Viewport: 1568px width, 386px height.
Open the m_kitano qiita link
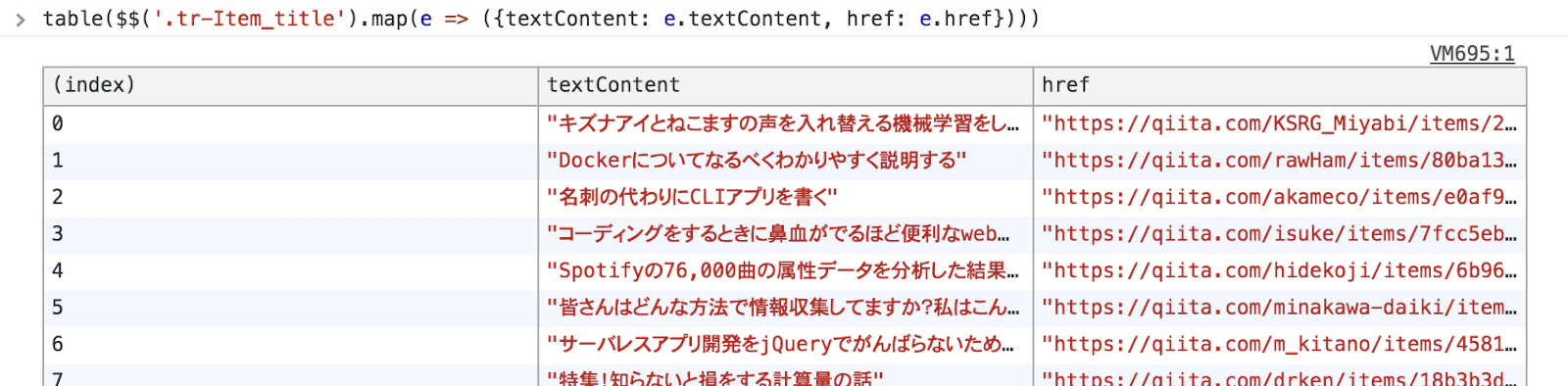coord(1280,345)
